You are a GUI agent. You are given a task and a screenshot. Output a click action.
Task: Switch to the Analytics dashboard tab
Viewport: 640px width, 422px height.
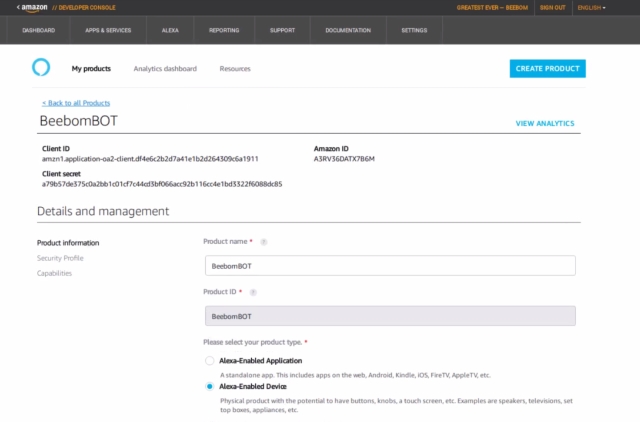tap(165, 69)
